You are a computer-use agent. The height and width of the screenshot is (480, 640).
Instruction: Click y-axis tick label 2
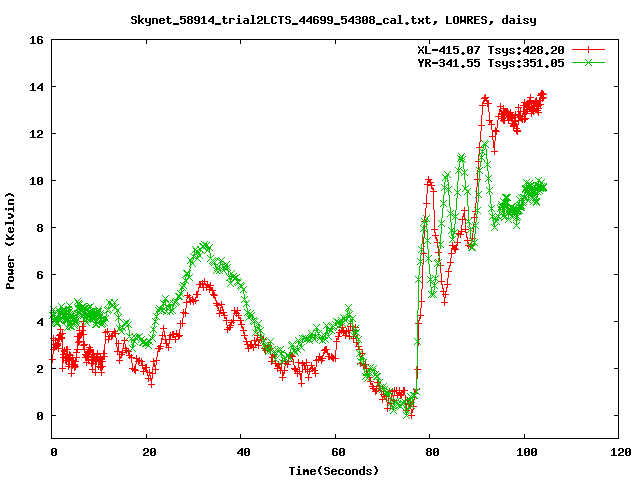[x=40, y=369]
